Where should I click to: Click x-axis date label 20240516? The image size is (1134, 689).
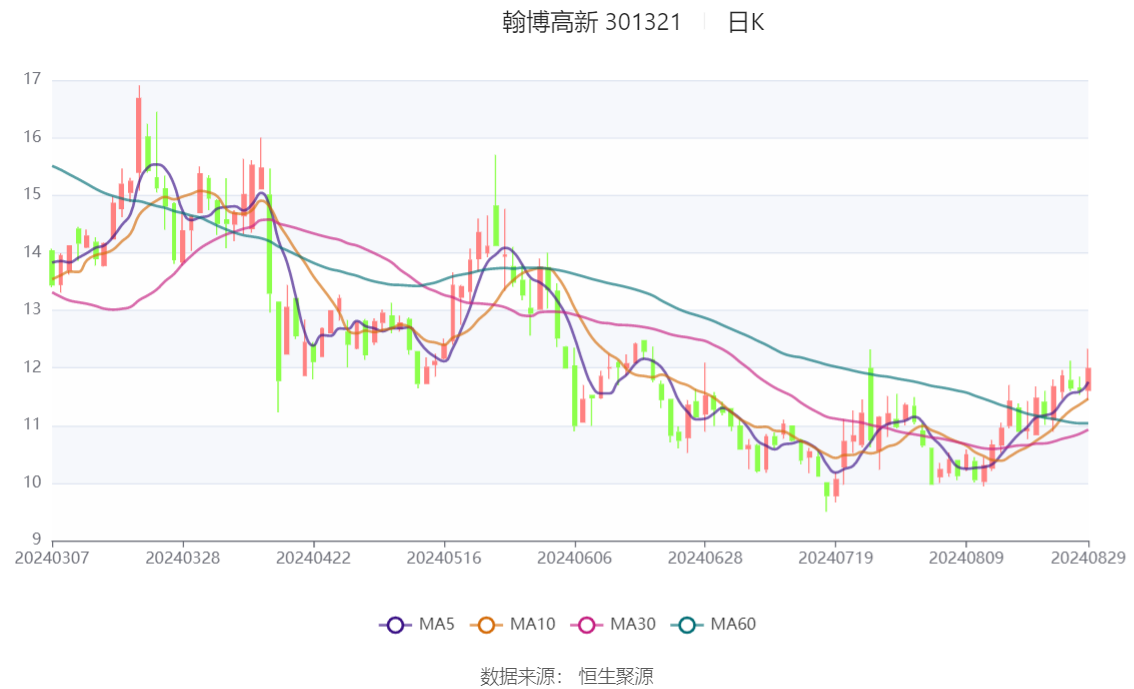(443, 558)
